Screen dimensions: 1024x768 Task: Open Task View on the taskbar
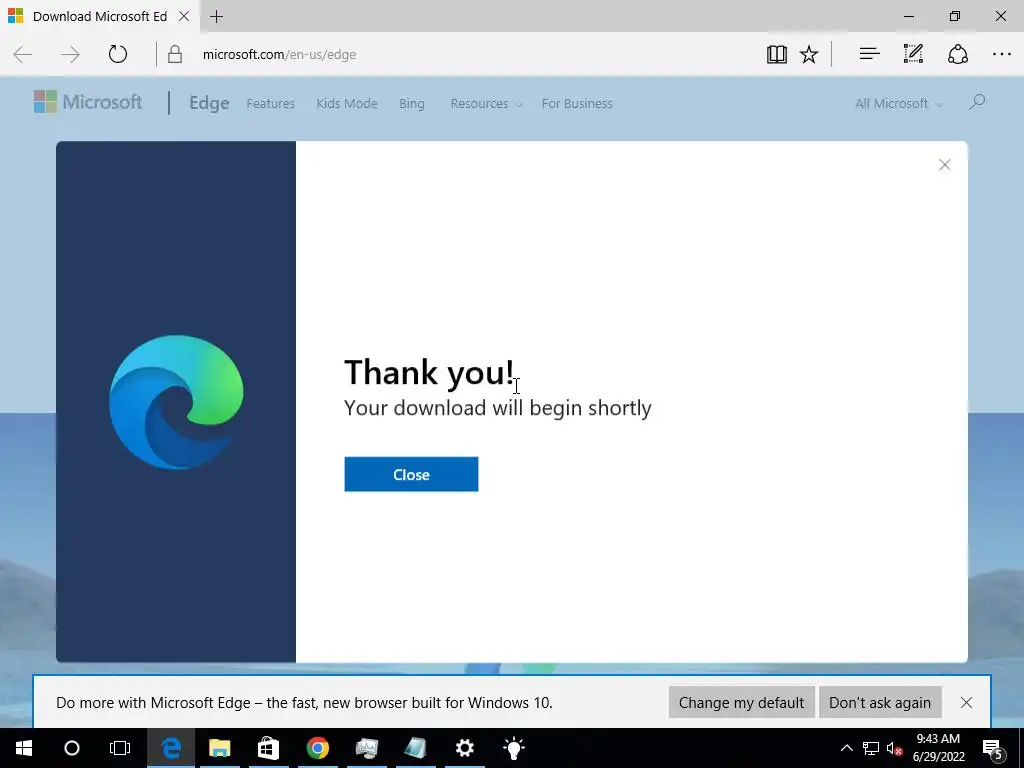[120, 748]
